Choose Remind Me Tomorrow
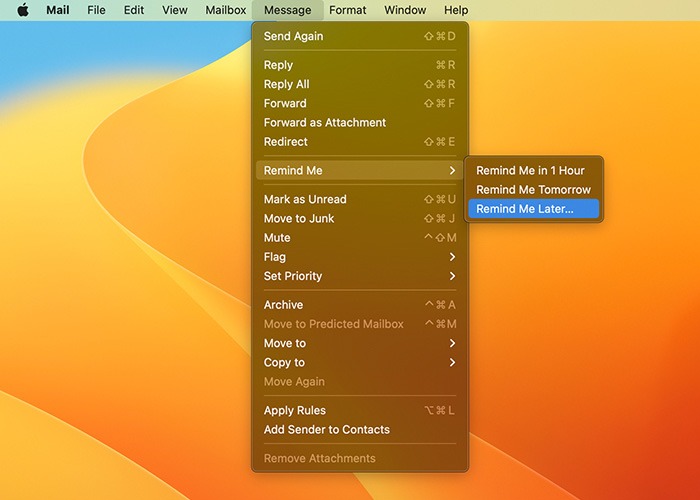The width and height of the screenshot is (700, 500). pyautogui.click(x=533, y=190)
